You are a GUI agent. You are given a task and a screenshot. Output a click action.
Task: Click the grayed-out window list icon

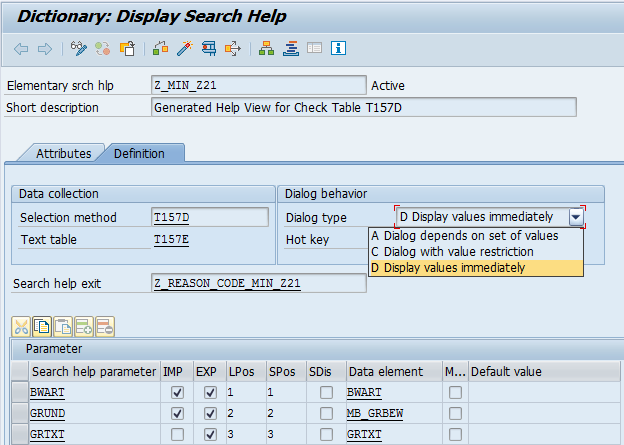coord(314,49)
